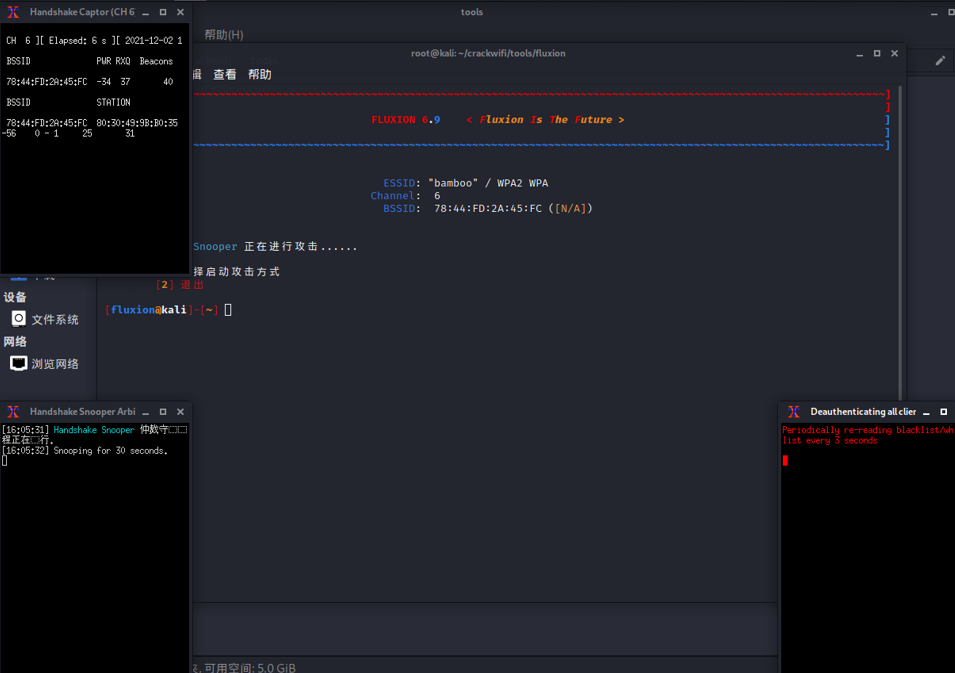Image resolution: width=955 pixels, height=673 pixels.
Task: Click the 设备 sidebar heading
Action: tap(15, 297)
